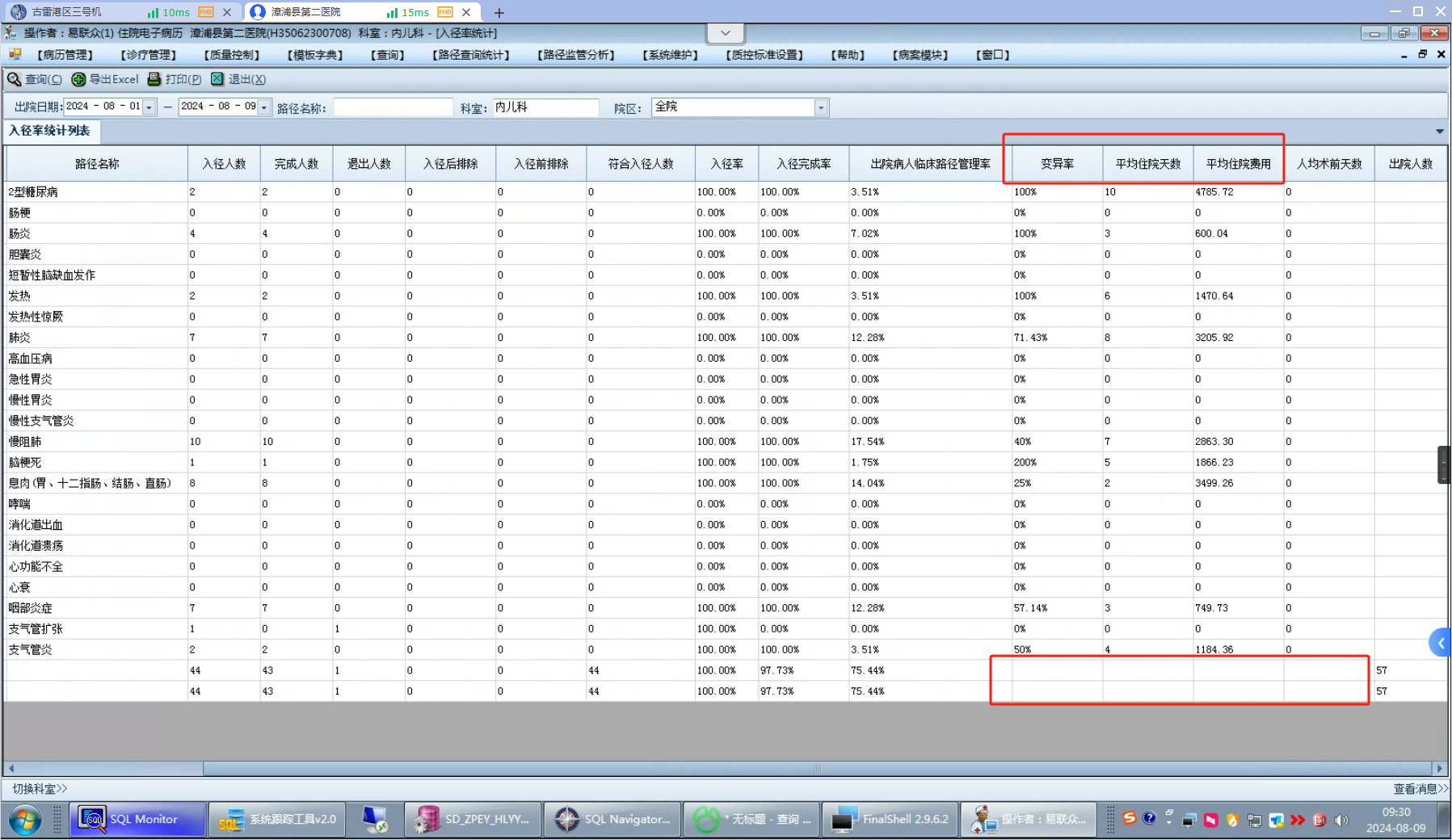Open the Windows Start menu
This screenshot has height=840, width=1452.
[24, 820]
